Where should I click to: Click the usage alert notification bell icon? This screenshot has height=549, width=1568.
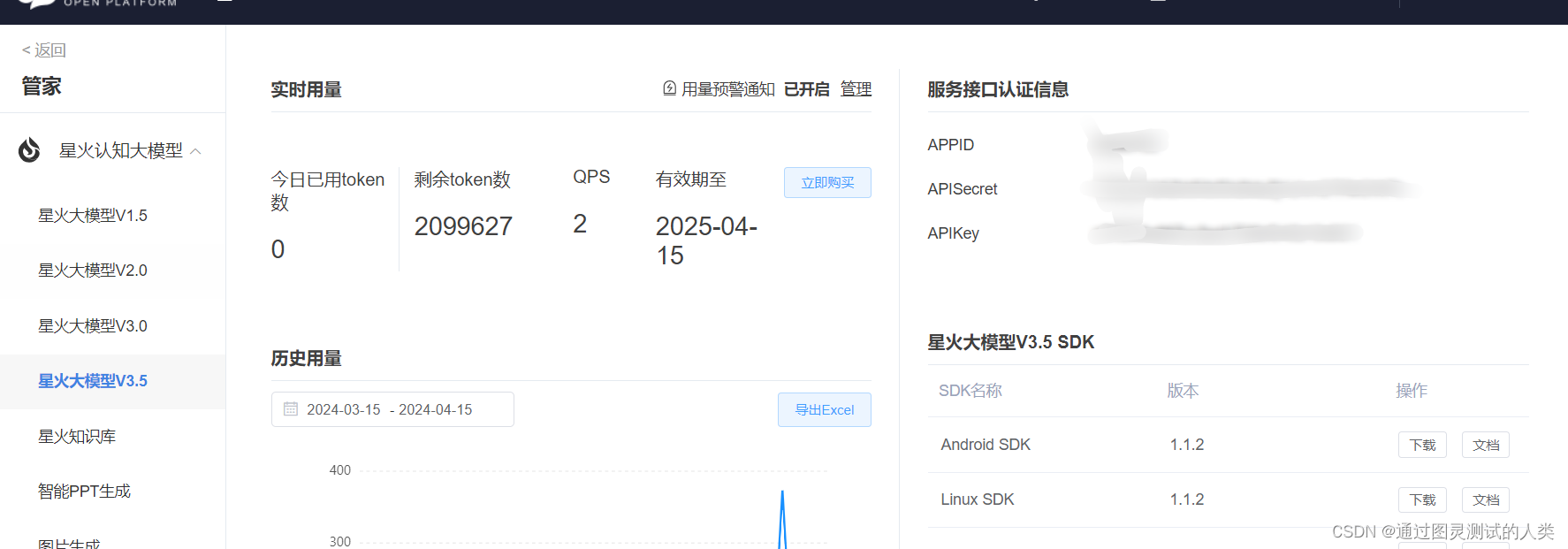pyautogui.click(x=670, y=88)
